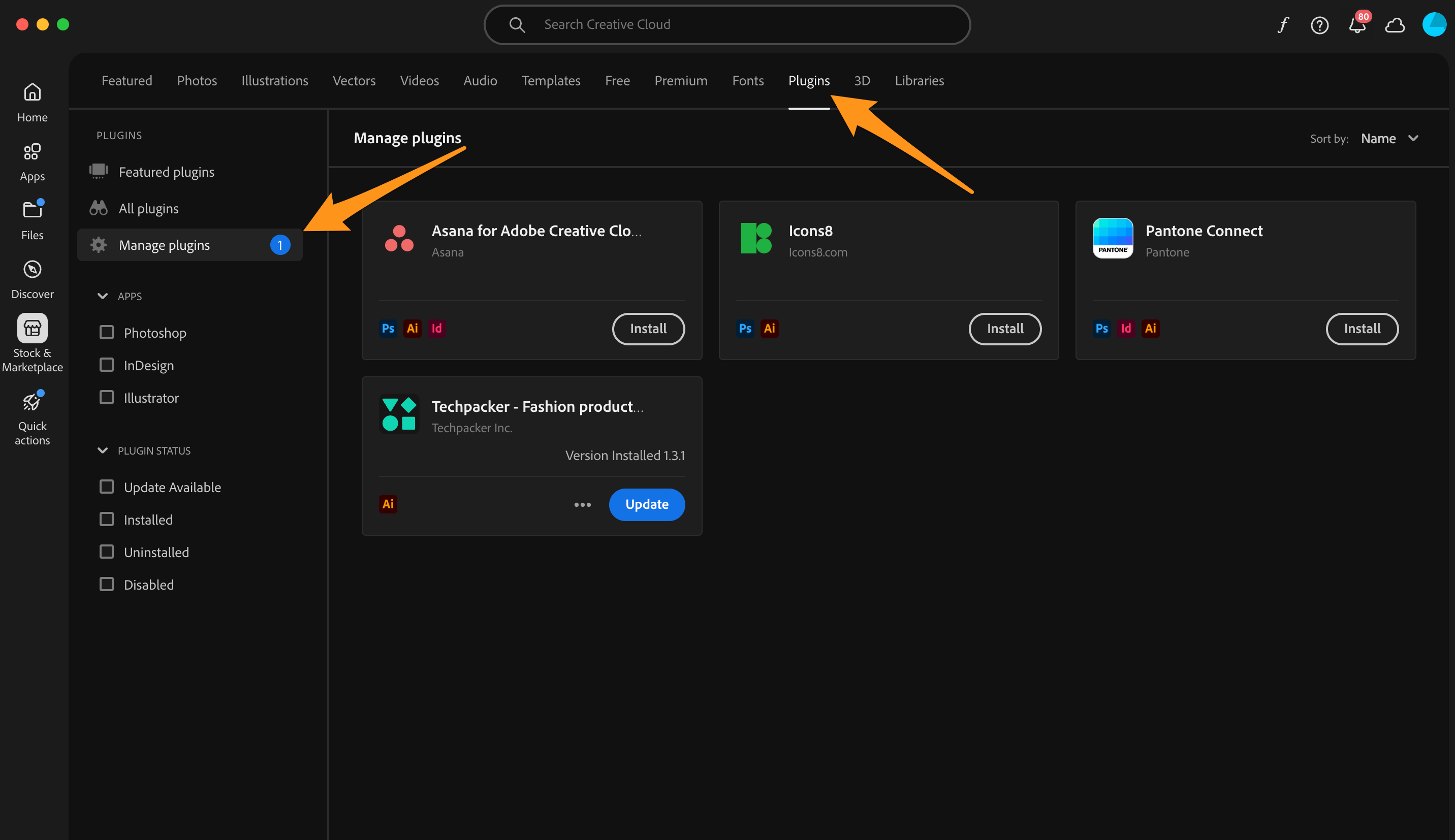Click Pantone Connect logo icon
The image size is (1455, 840).
[x=1113, y=238]
